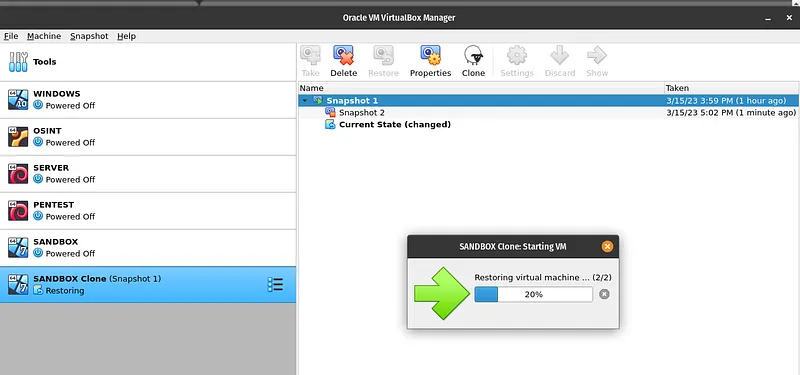Screen dimensions: 800x375
Task: Open snapshot Properties from the toolbar
Action: click(x=430, y=55)
